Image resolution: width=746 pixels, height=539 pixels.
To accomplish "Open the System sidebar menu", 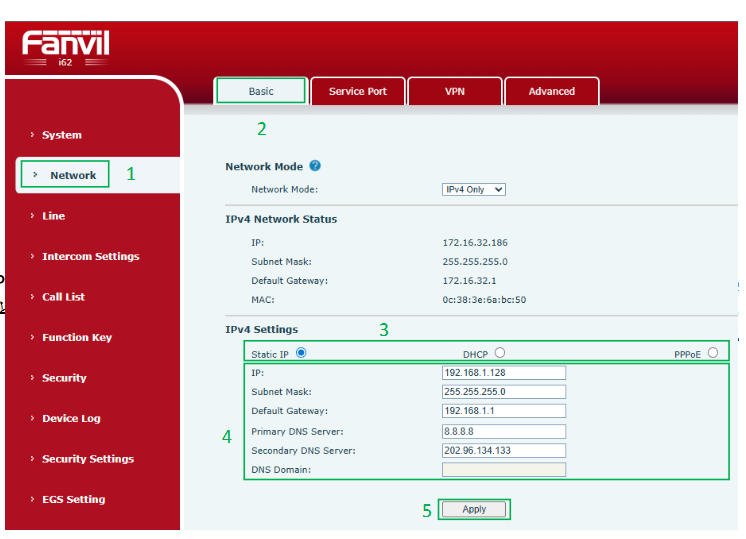I will [x=62, y=135].
